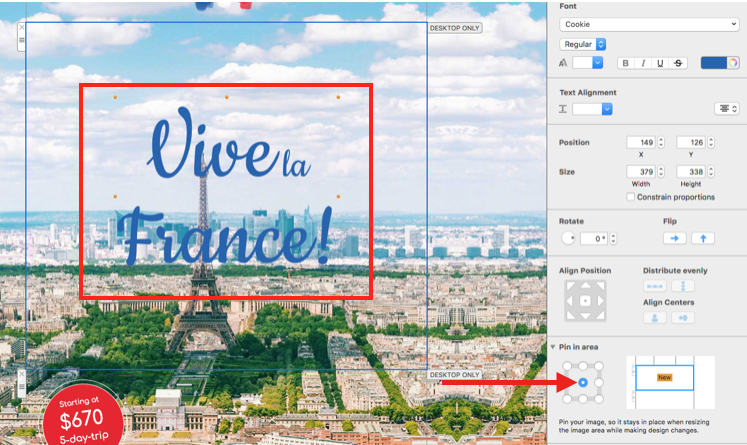This screenshot has width=747, height=445.
Task: Select the top-right pin radio button
Action: coord(599,366)
